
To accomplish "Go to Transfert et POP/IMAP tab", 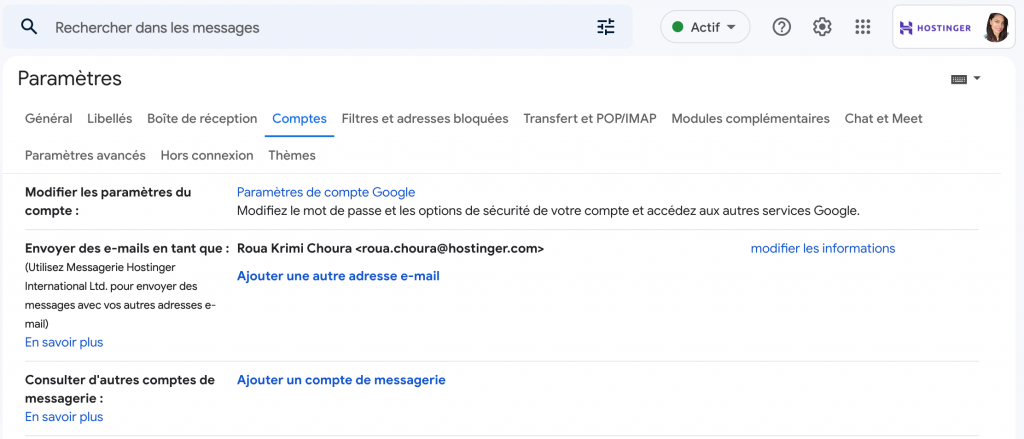I will (x=590, y=118).
